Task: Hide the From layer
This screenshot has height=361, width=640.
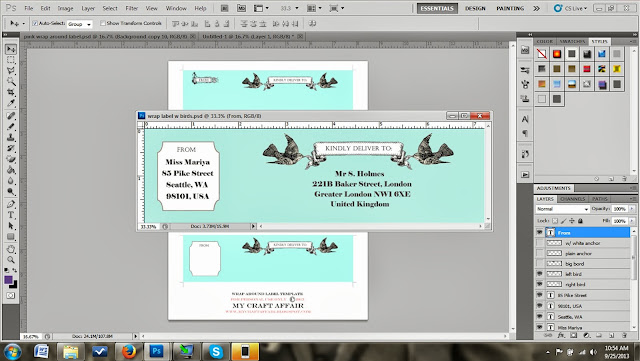Action: [x=540, y=232]
